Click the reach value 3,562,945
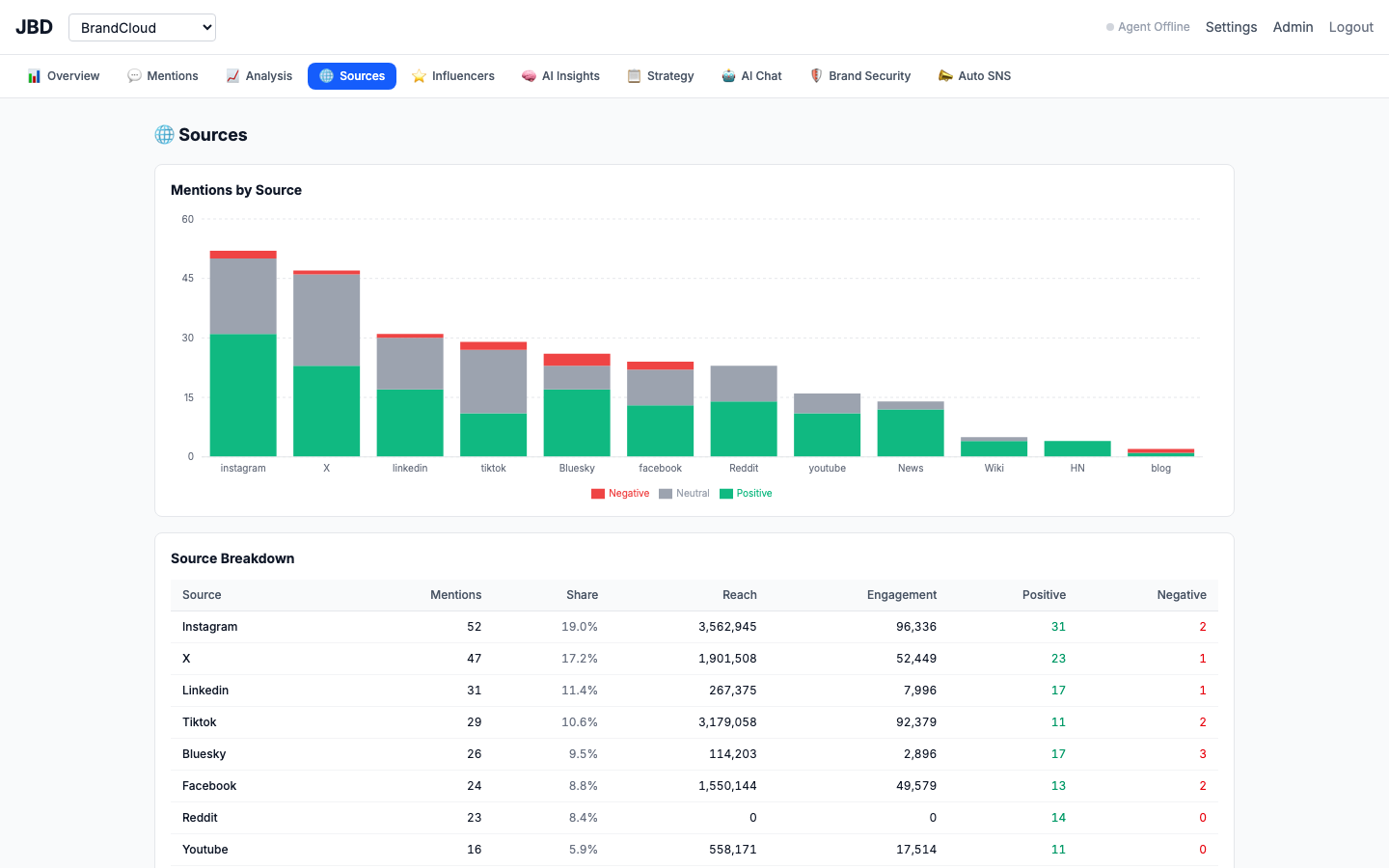Image resolution: width=1389 pixels, height=868 pixels. click(x=727, y=627)
